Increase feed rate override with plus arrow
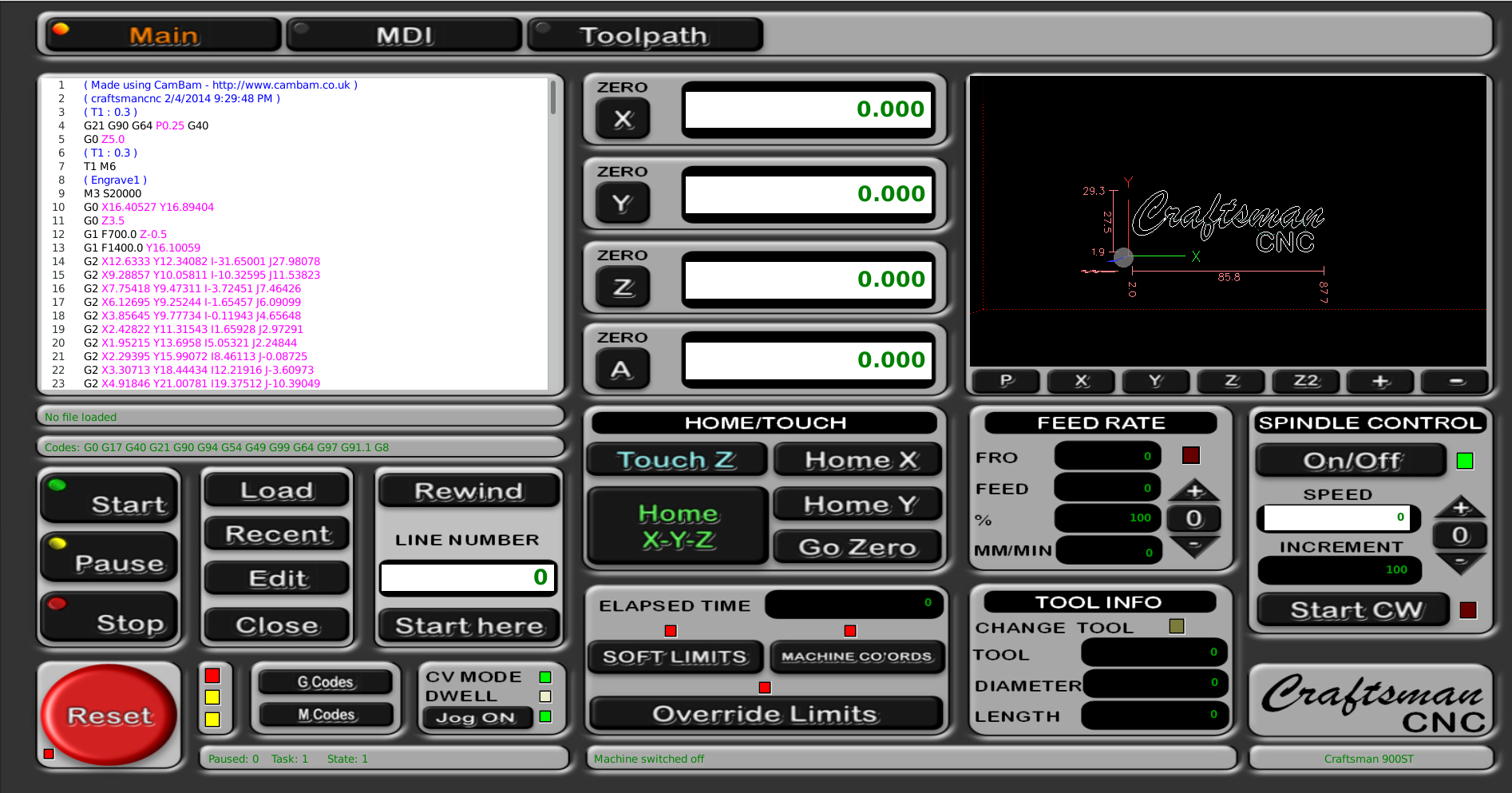This screenshot has width=1512, height=793. click(x=1194, y=490)
